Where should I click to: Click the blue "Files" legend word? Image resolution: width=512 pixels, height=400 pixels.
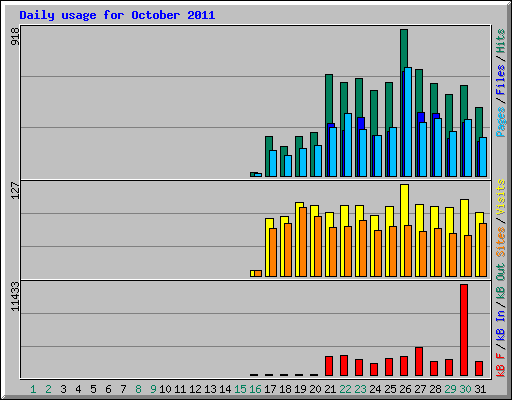pos(501,80)
